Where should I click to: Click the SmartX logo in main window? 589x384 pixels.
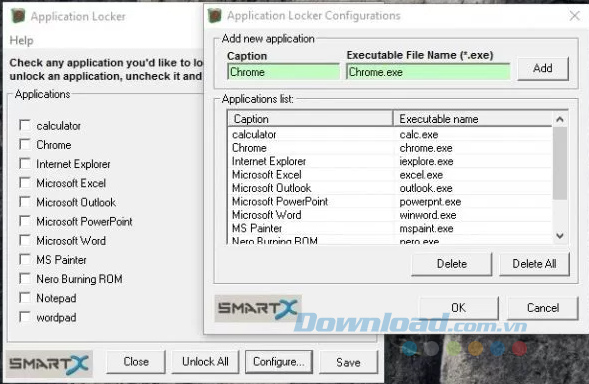tap(49, 364)
